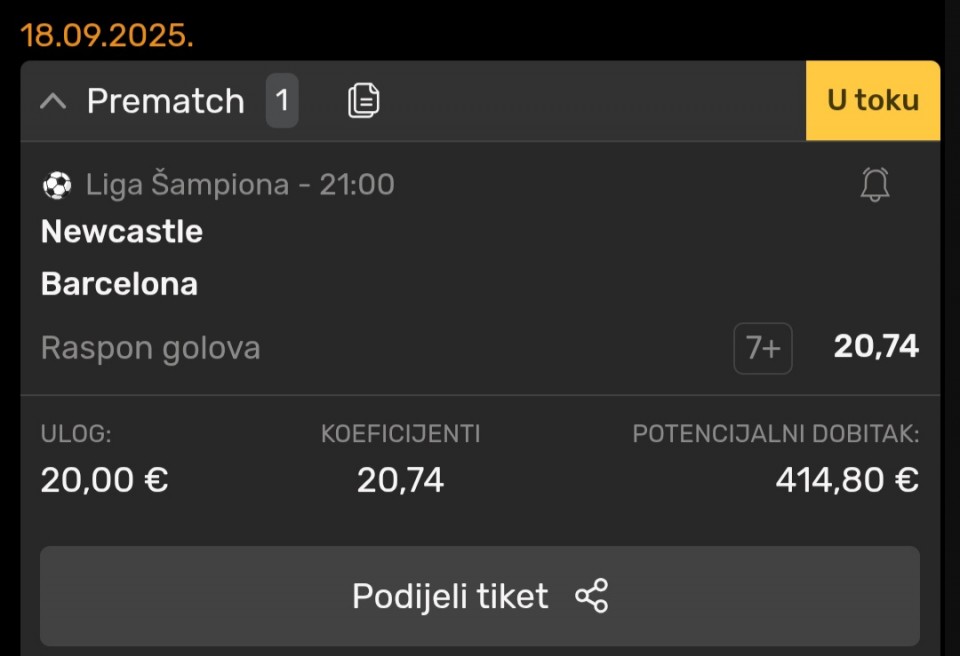Viewport: 960px width, 656px height.
Task: Click the 414,80 € potential winnings
Action: 847,480
